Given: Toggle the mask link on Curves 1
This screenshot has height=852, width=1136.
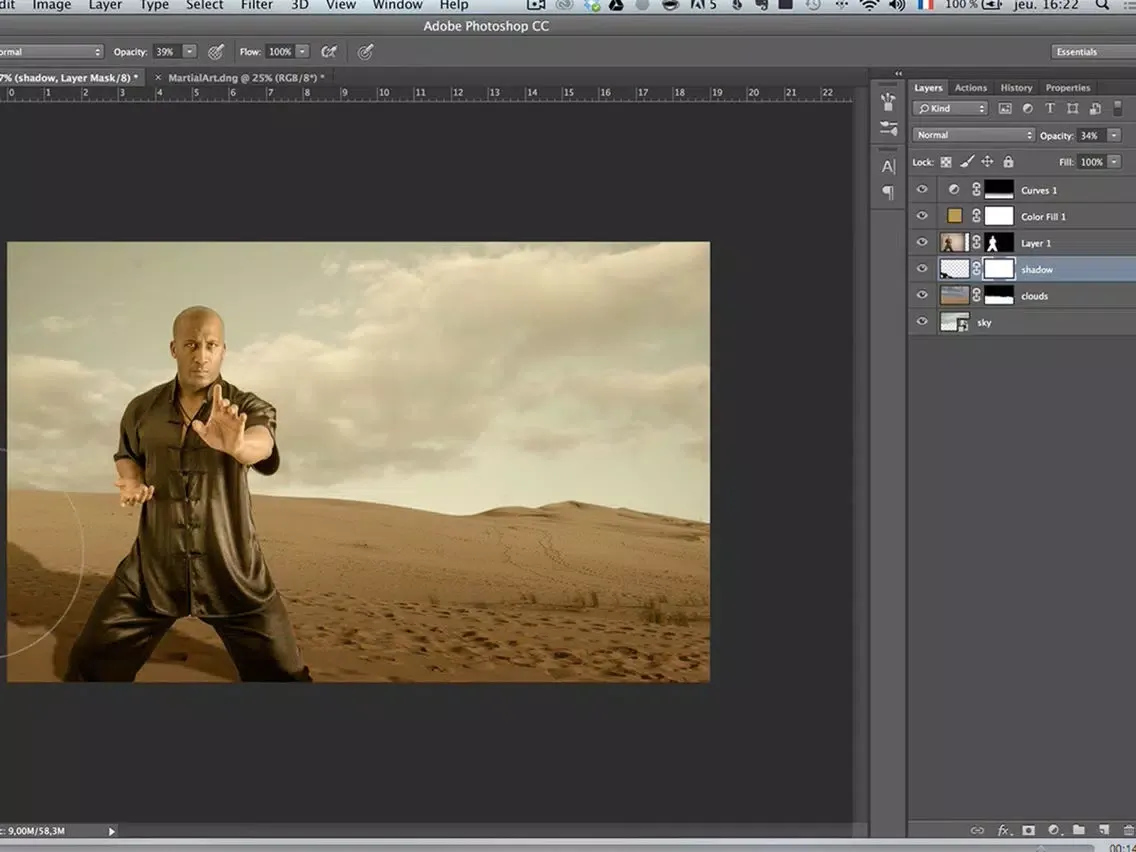Looking at the screenshot, I should coord(976,190).
